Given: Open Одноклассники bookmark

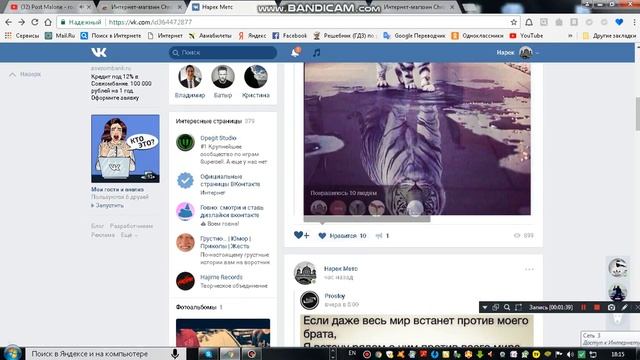Looking at the screenshot, I should [478, 36].
